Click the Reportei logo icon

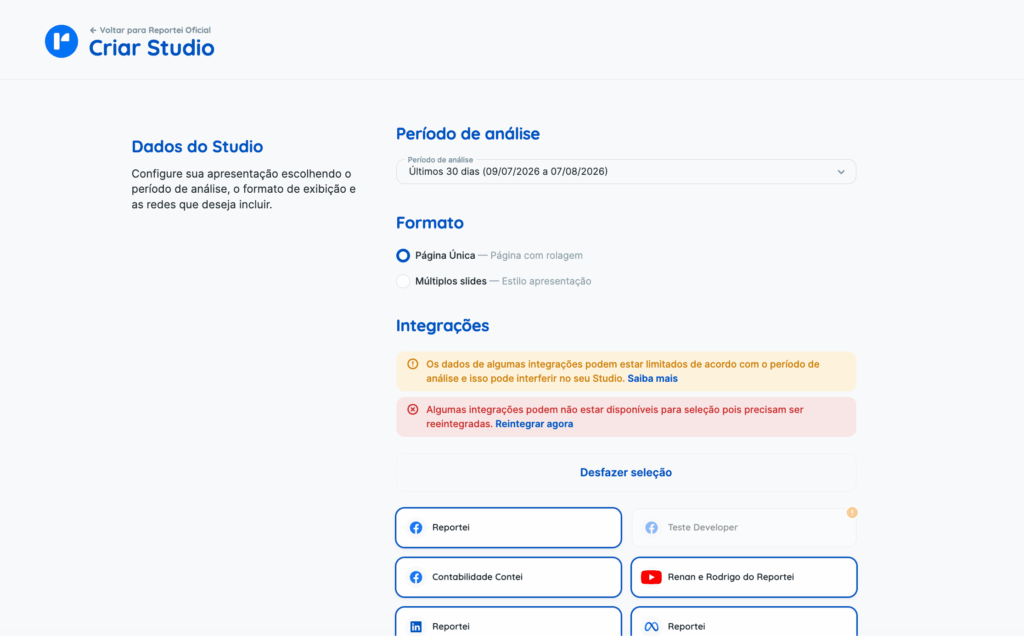click(61, 41)
